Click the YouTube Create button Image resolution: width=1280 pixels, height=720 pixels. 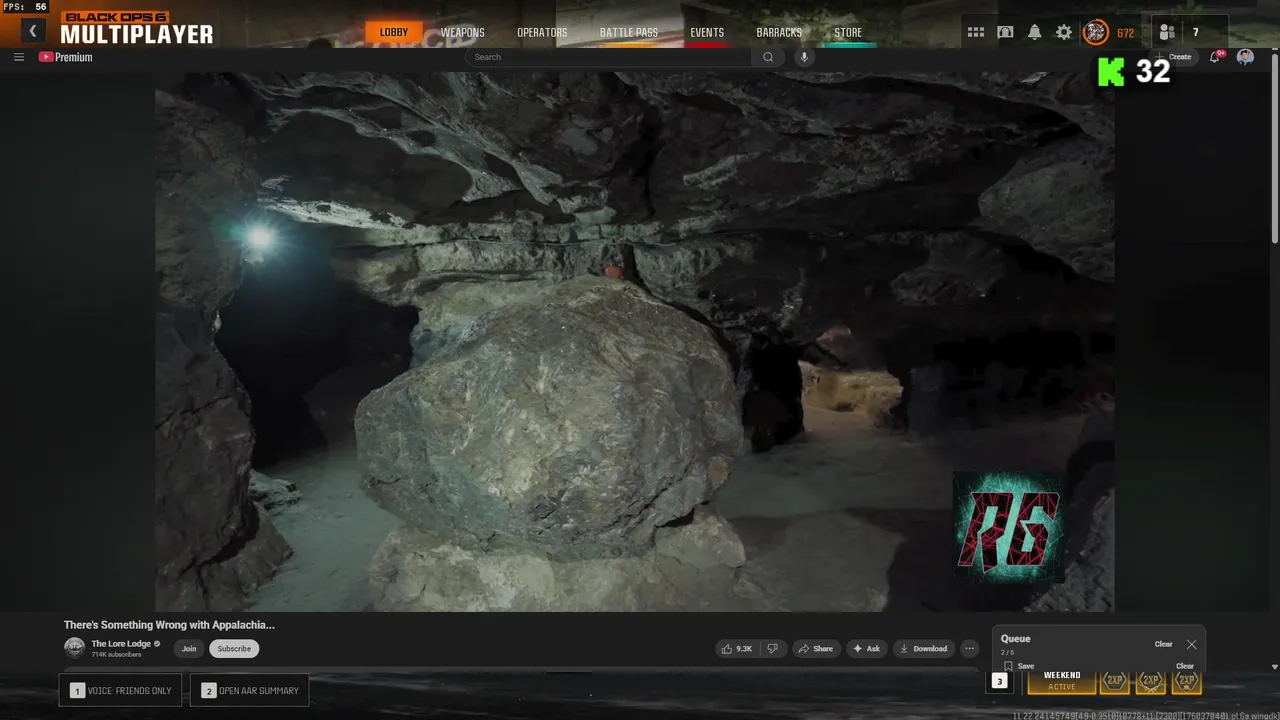coord(1175,57)
